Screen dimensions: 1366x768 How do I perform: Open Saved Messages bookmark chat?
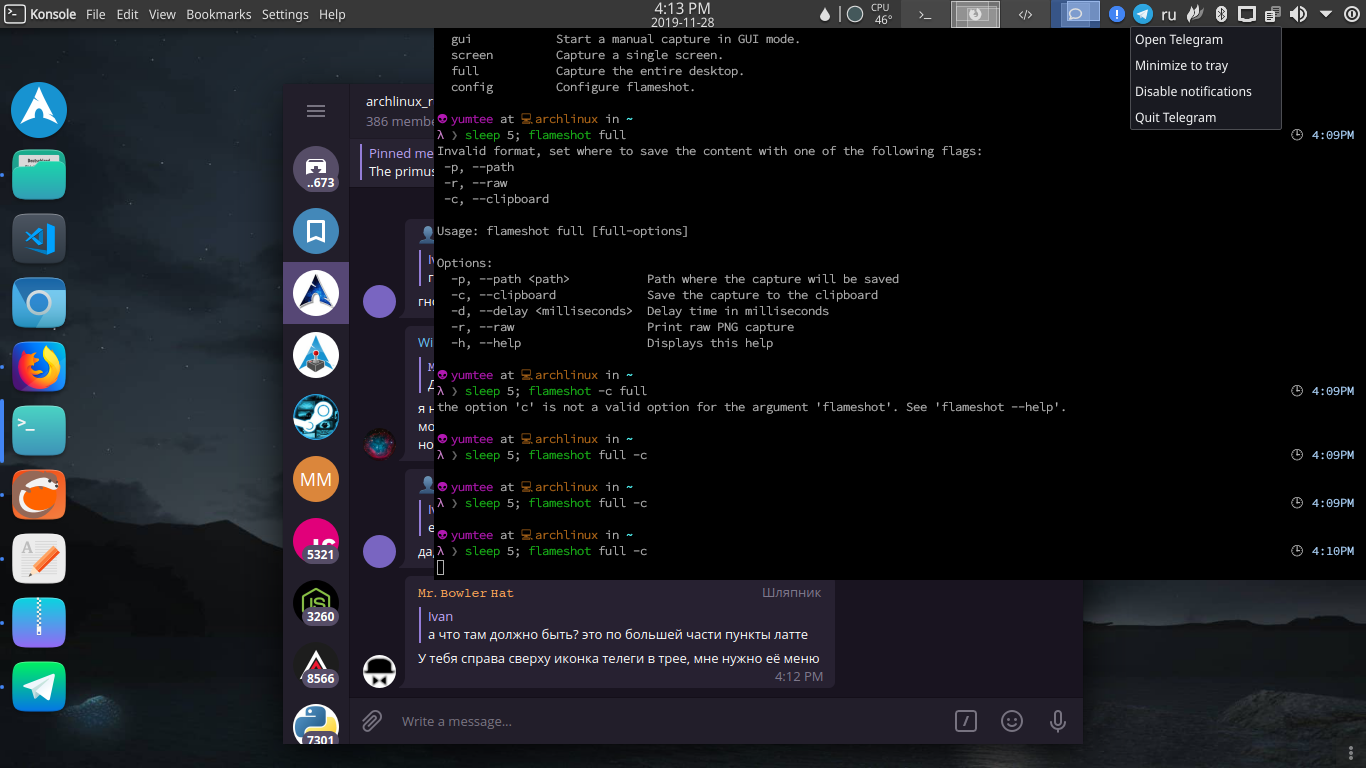(316, 231)
